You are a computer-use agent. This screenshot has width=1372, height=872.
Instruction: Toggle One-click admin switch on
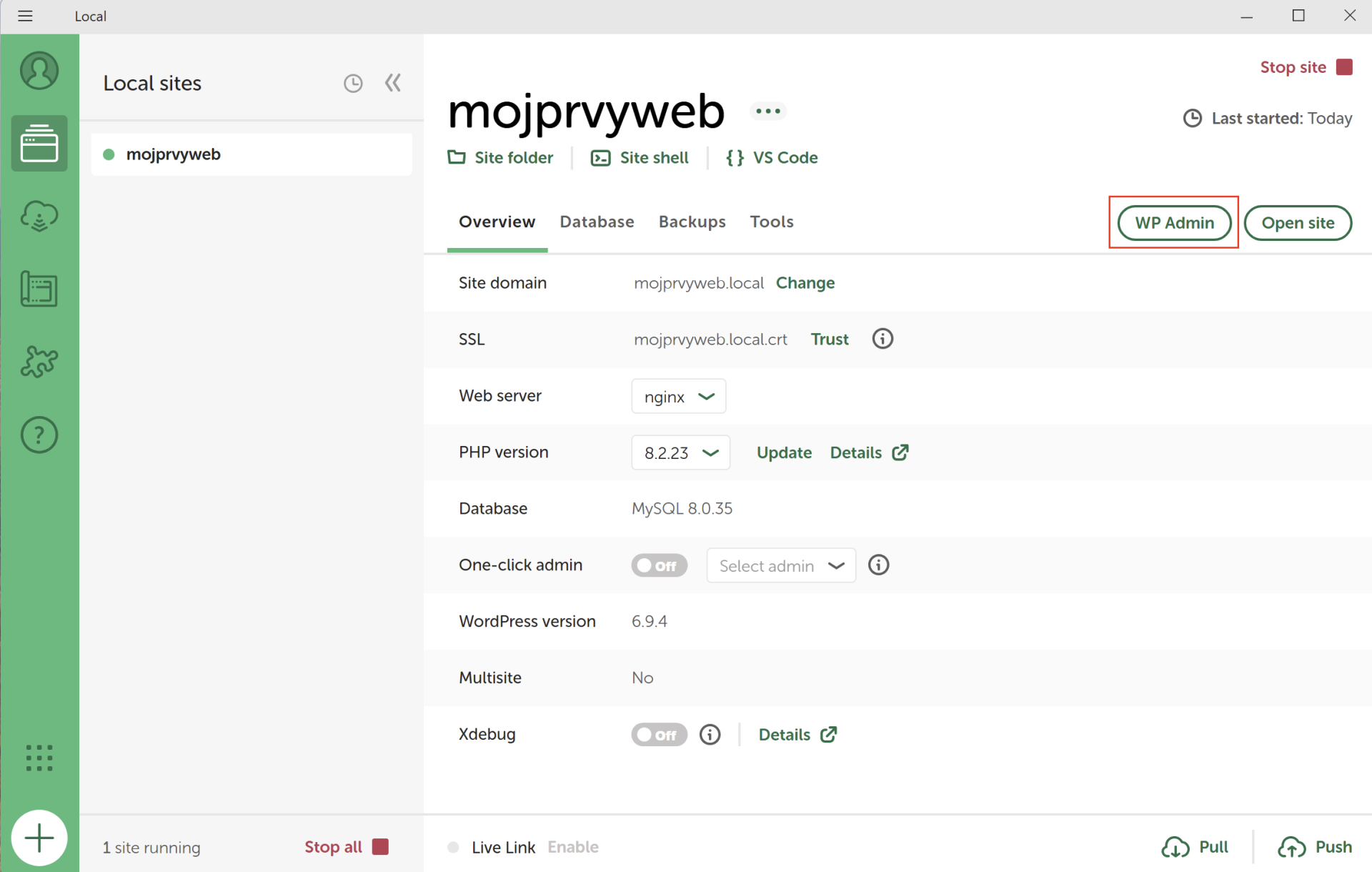click(x=659, y=565)
